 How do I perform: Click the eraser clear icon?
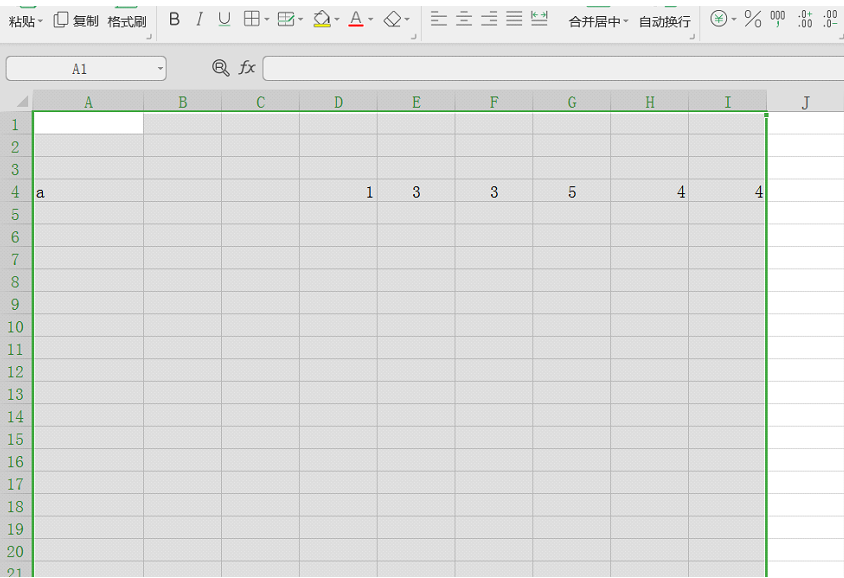point(392,19)
